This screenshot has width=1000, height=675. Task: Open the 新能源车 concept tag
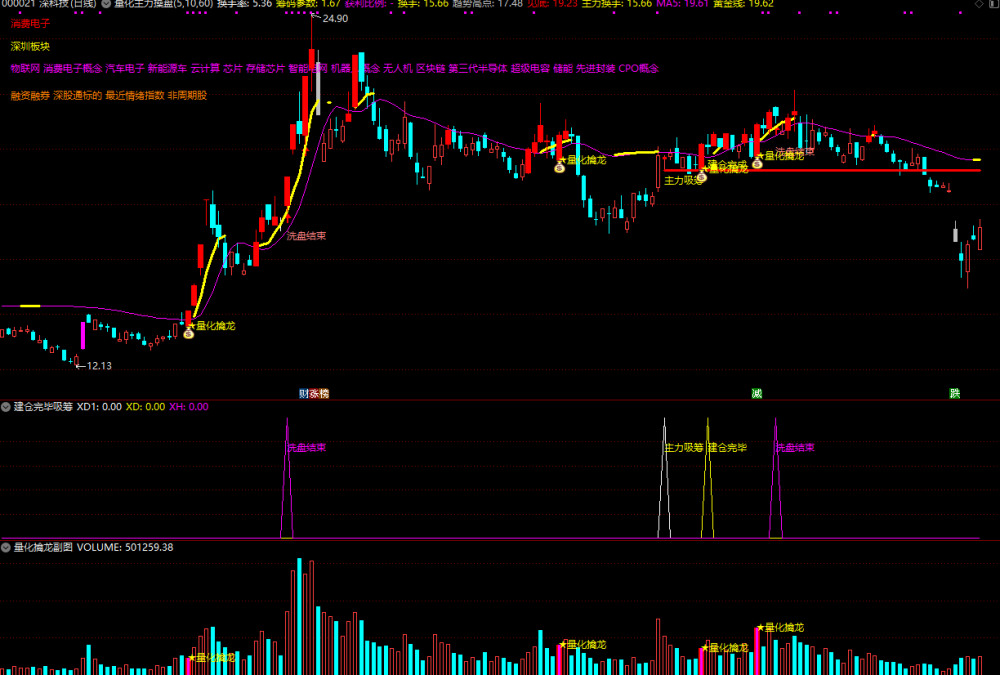point(168,68)
